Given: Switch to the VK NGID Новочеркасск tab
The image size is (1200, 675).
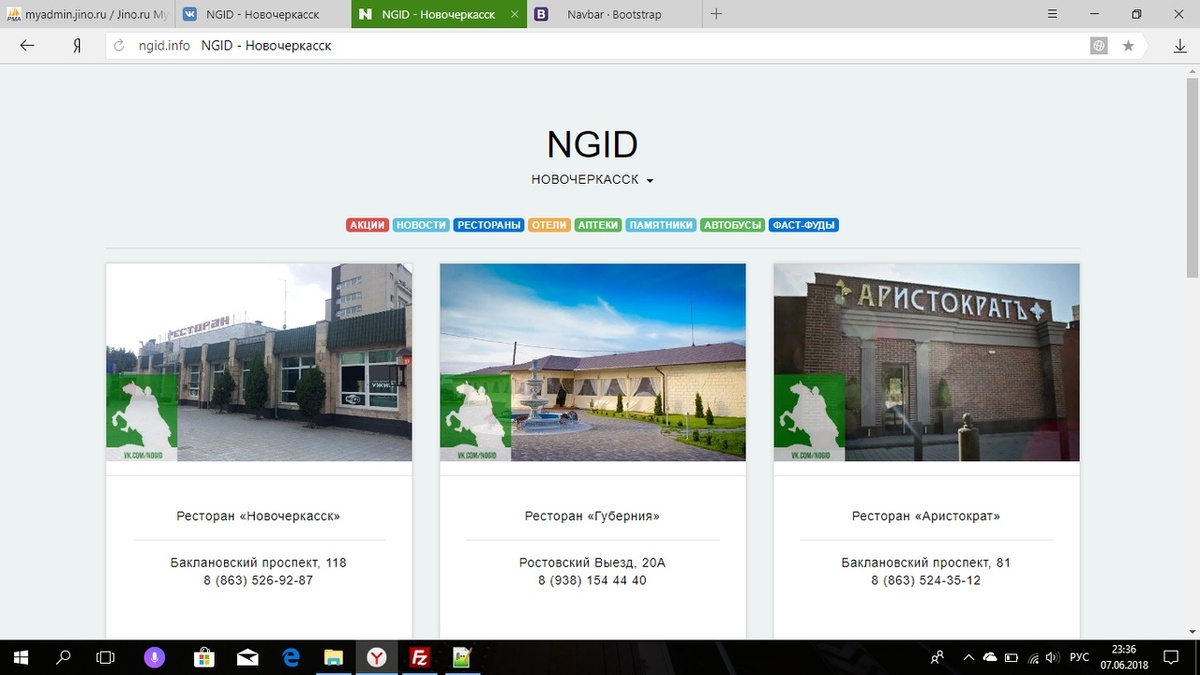Looking at the screenshot, I should pos(263,15).
